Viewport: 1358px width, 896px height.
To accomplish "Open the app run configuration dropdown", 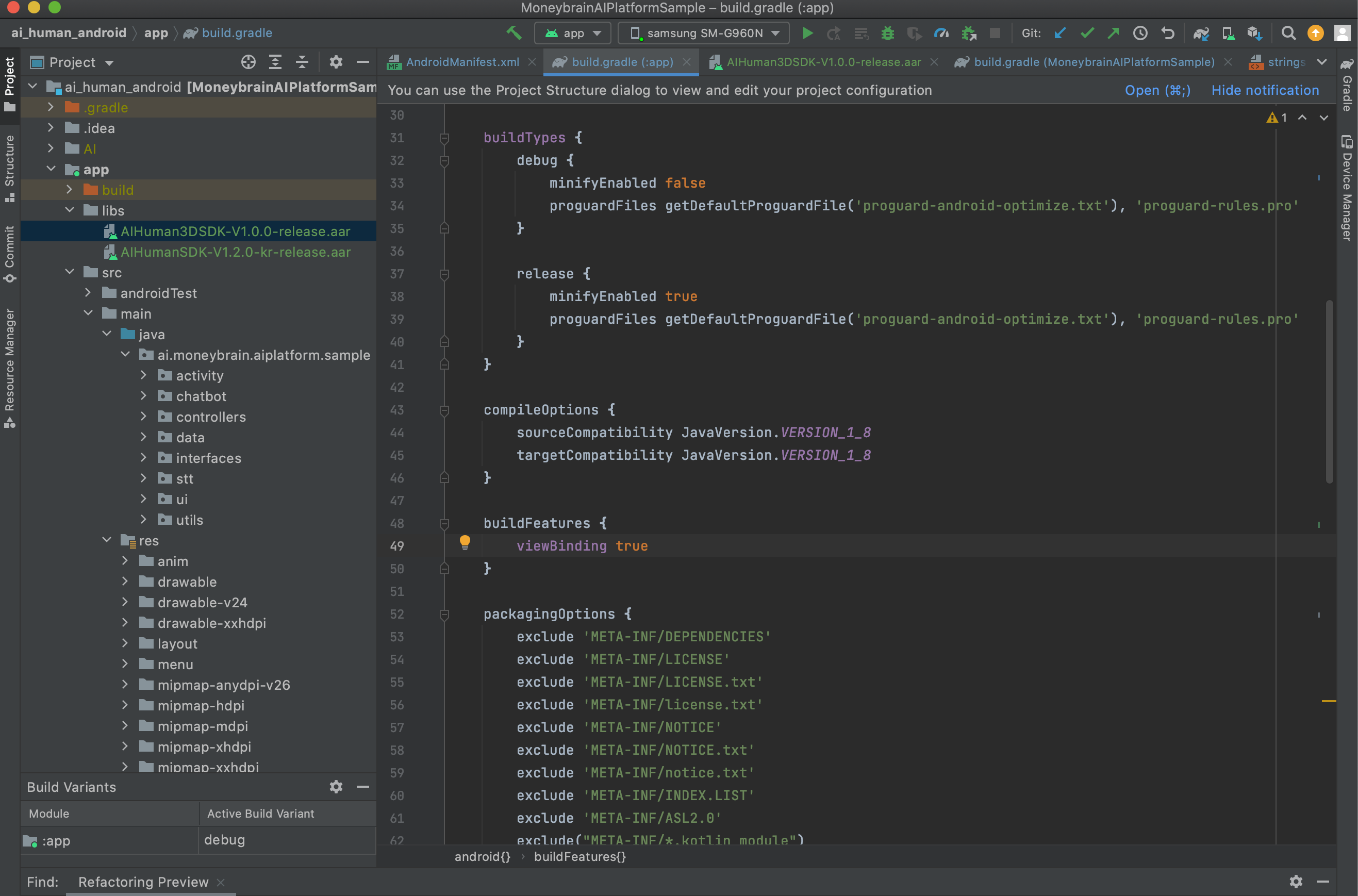I will 572,33.
